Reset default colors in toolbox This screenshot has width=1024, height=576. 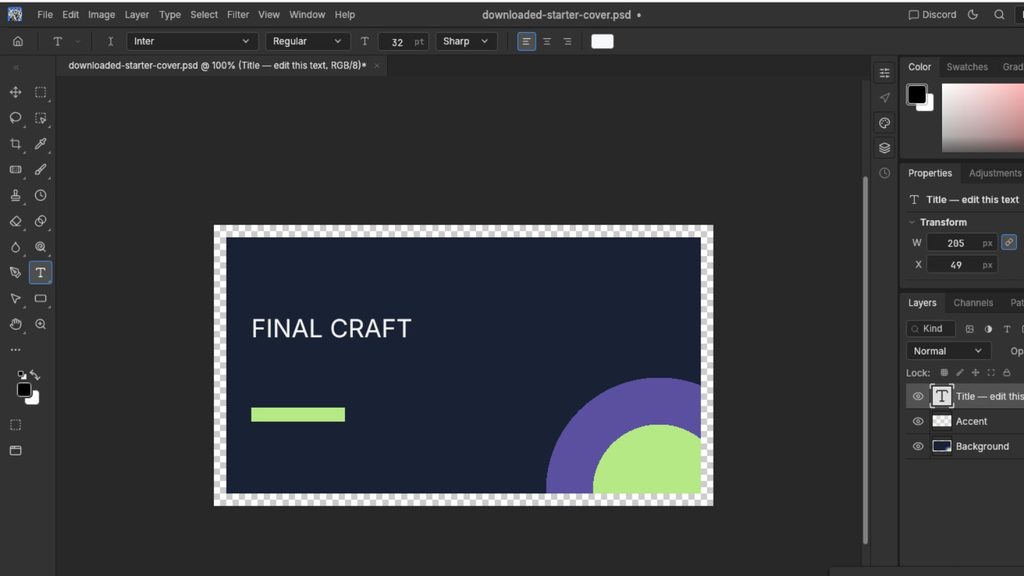[x=22, y=375]
